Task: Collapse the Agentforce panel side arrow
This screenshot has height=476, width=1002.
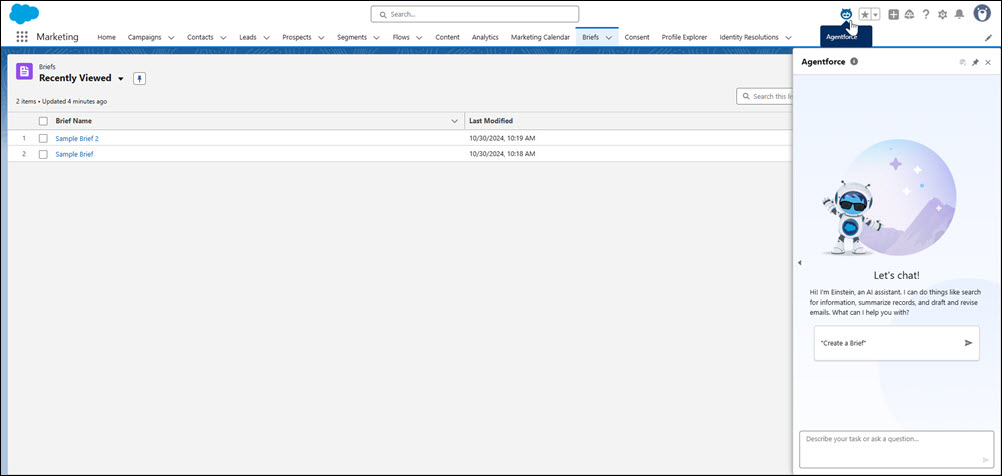Action: 799,263
